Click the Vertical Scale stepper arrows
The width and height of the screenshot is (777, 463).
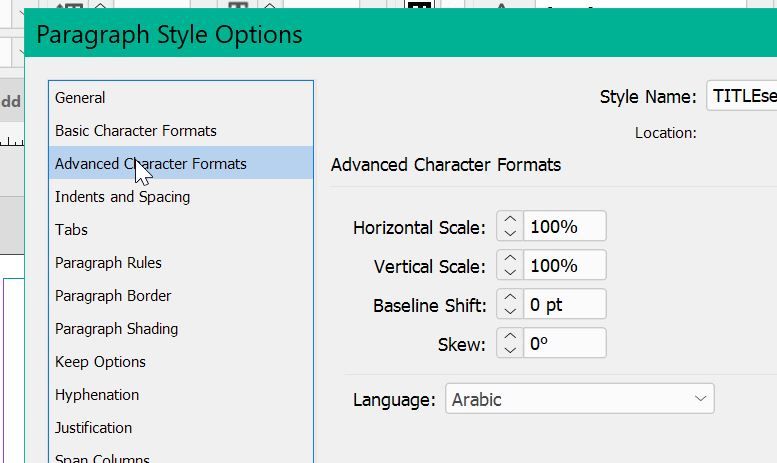point(510,266)
